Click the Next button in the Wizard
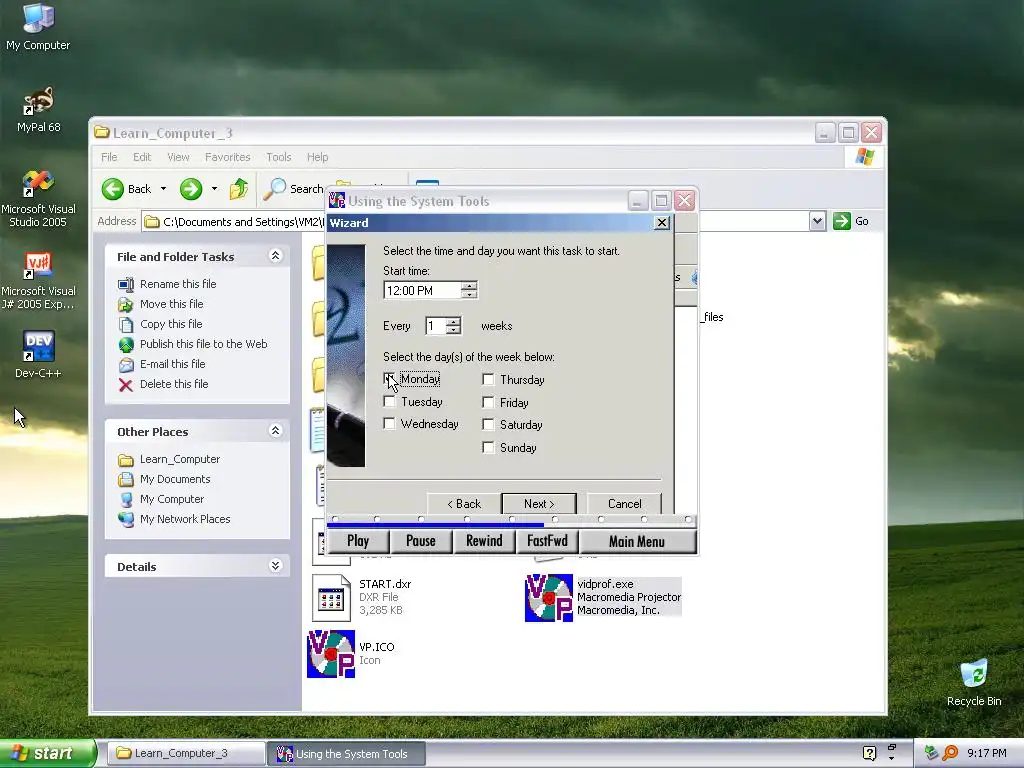1024x768 pixels. (x=539, y=504)
